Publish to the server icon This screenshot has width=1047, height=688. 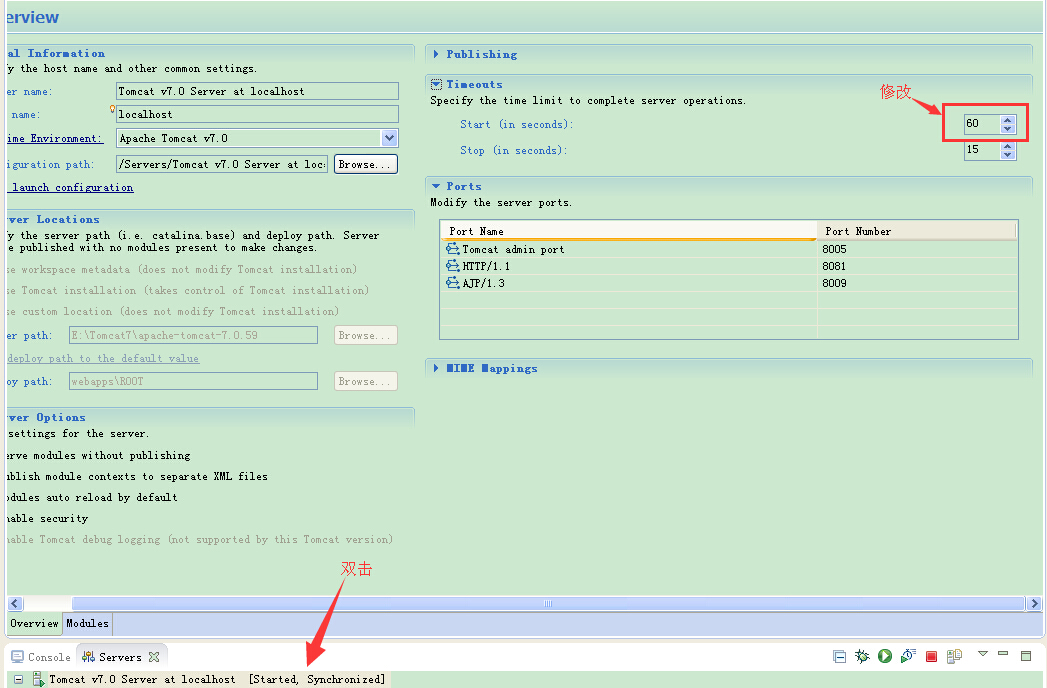coord(954,657)
